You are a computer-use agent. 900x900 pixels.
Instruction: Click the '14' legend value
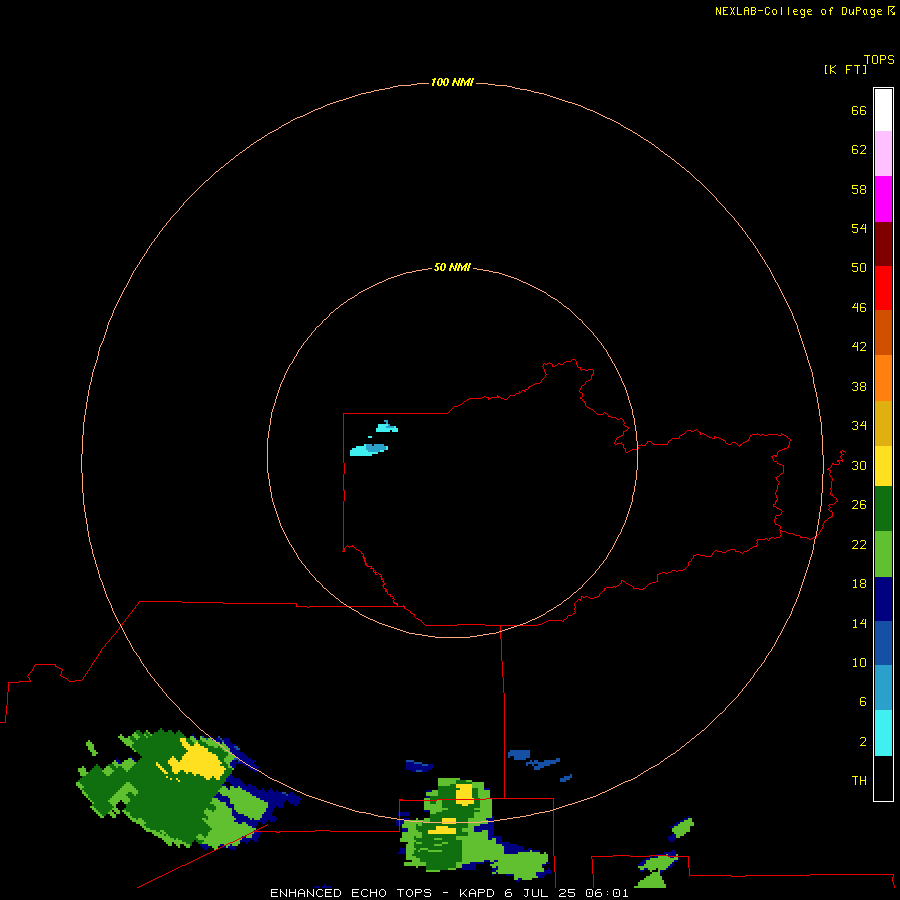(859, 623)
